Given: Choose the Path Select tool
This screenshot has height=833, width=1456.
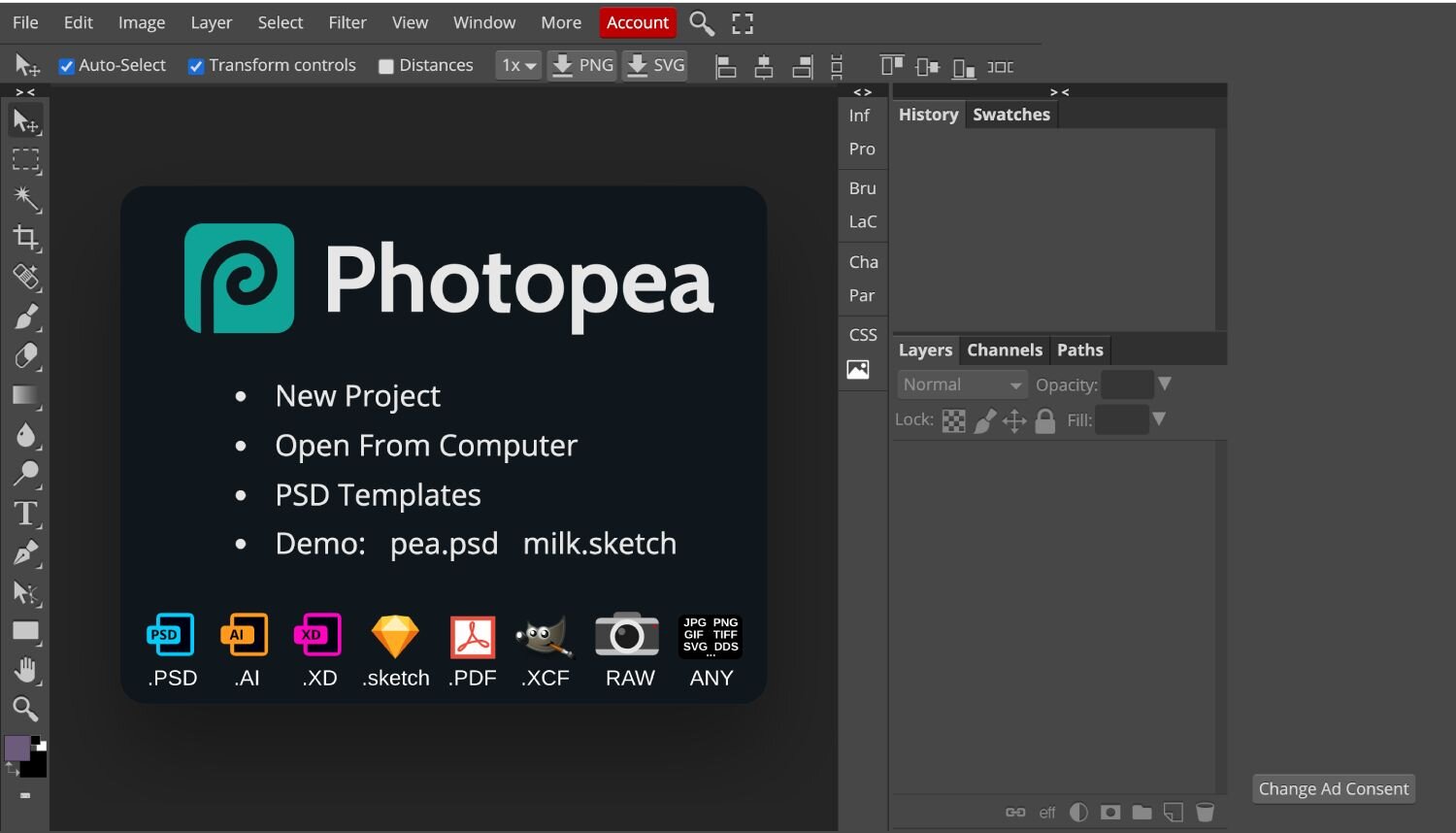Looking at the screenshot, I should click(x=25, y=592).
